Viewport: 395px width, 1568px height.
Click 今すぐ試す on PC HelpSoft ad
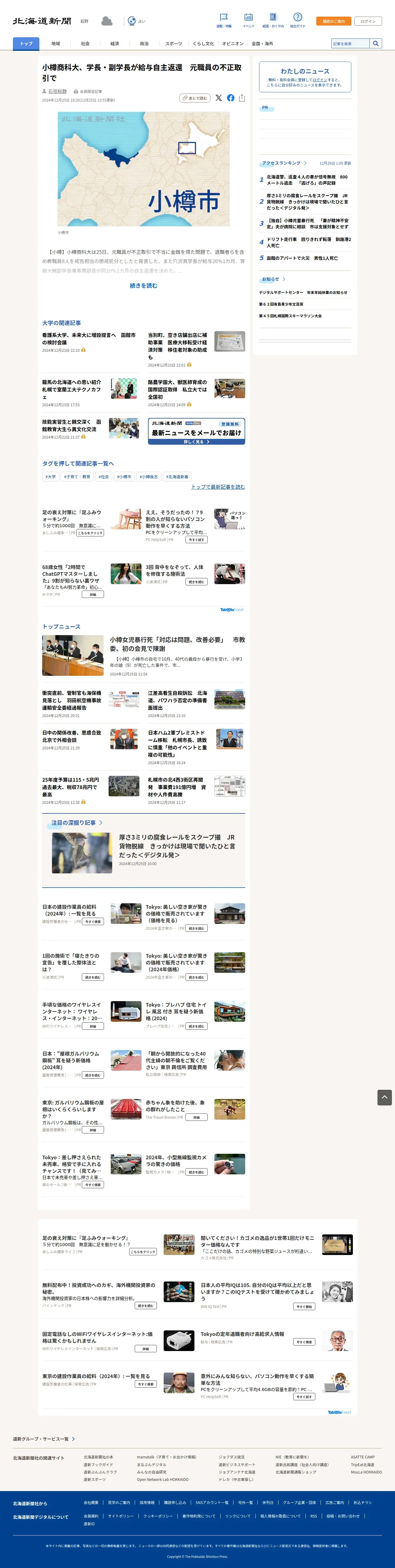point(197,540)
